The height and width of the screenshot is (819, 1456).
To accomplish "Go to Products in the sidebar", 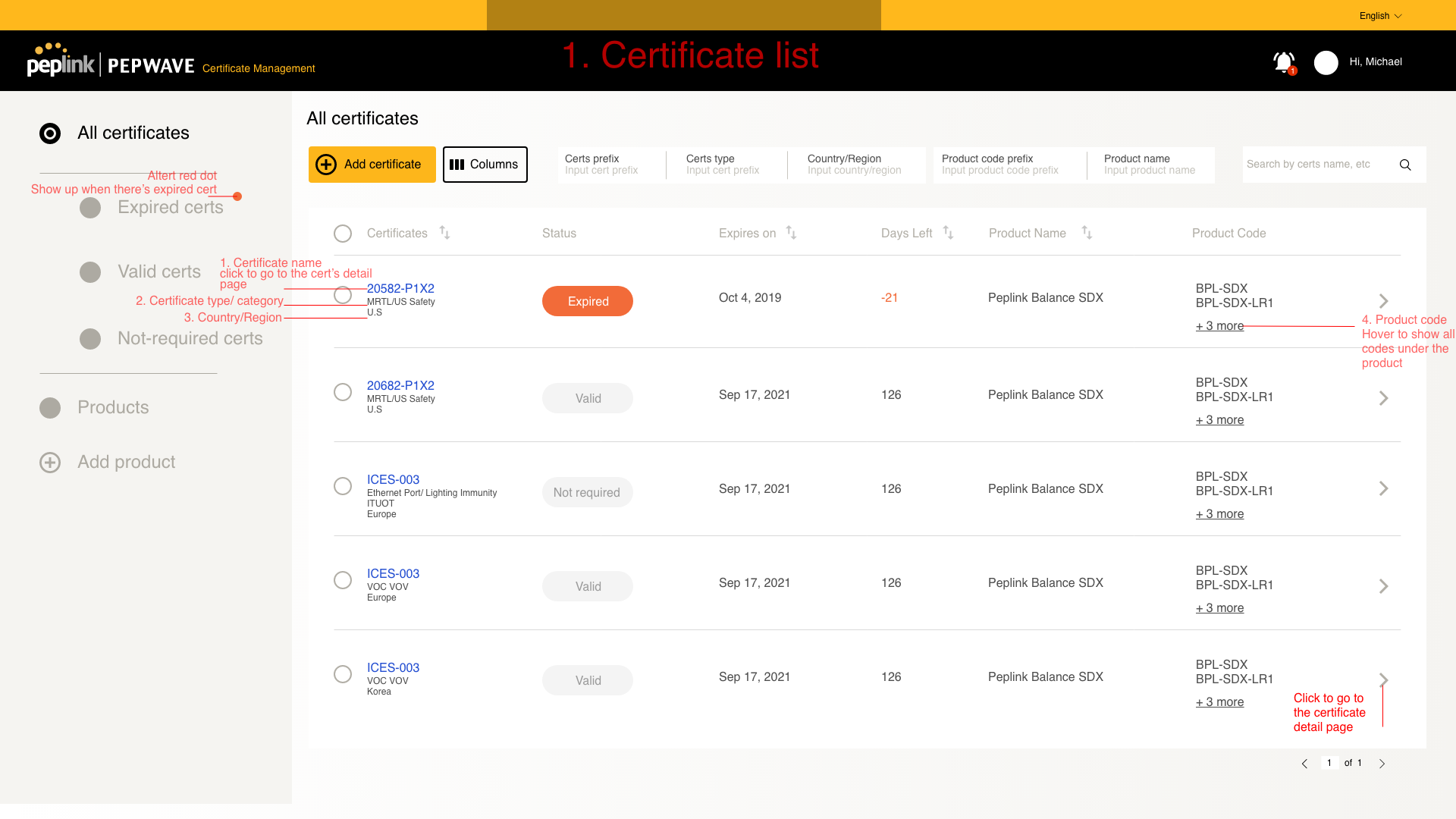I will pyautogui.click(x=113, y=407).
